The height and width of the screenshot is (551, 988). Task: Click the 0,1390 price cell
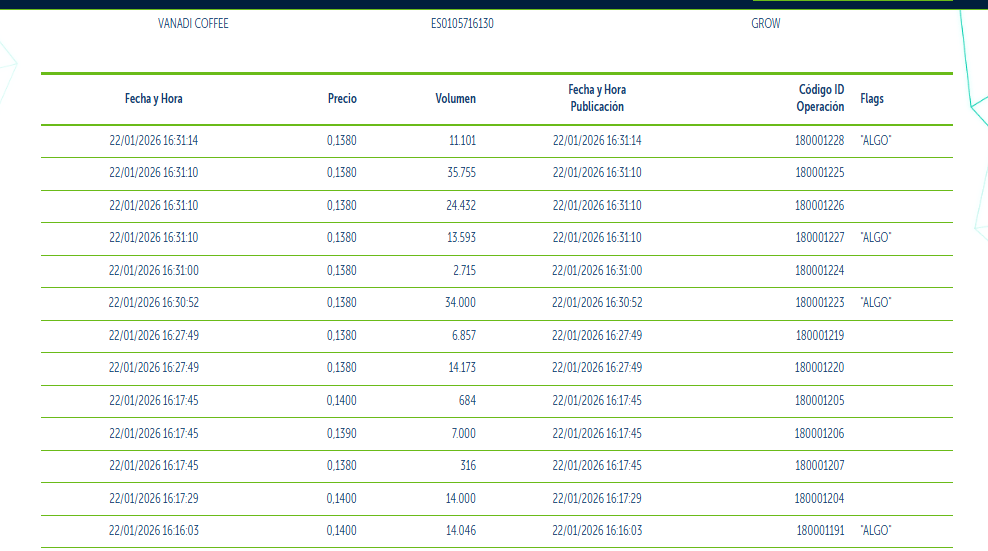click(342, 434)
